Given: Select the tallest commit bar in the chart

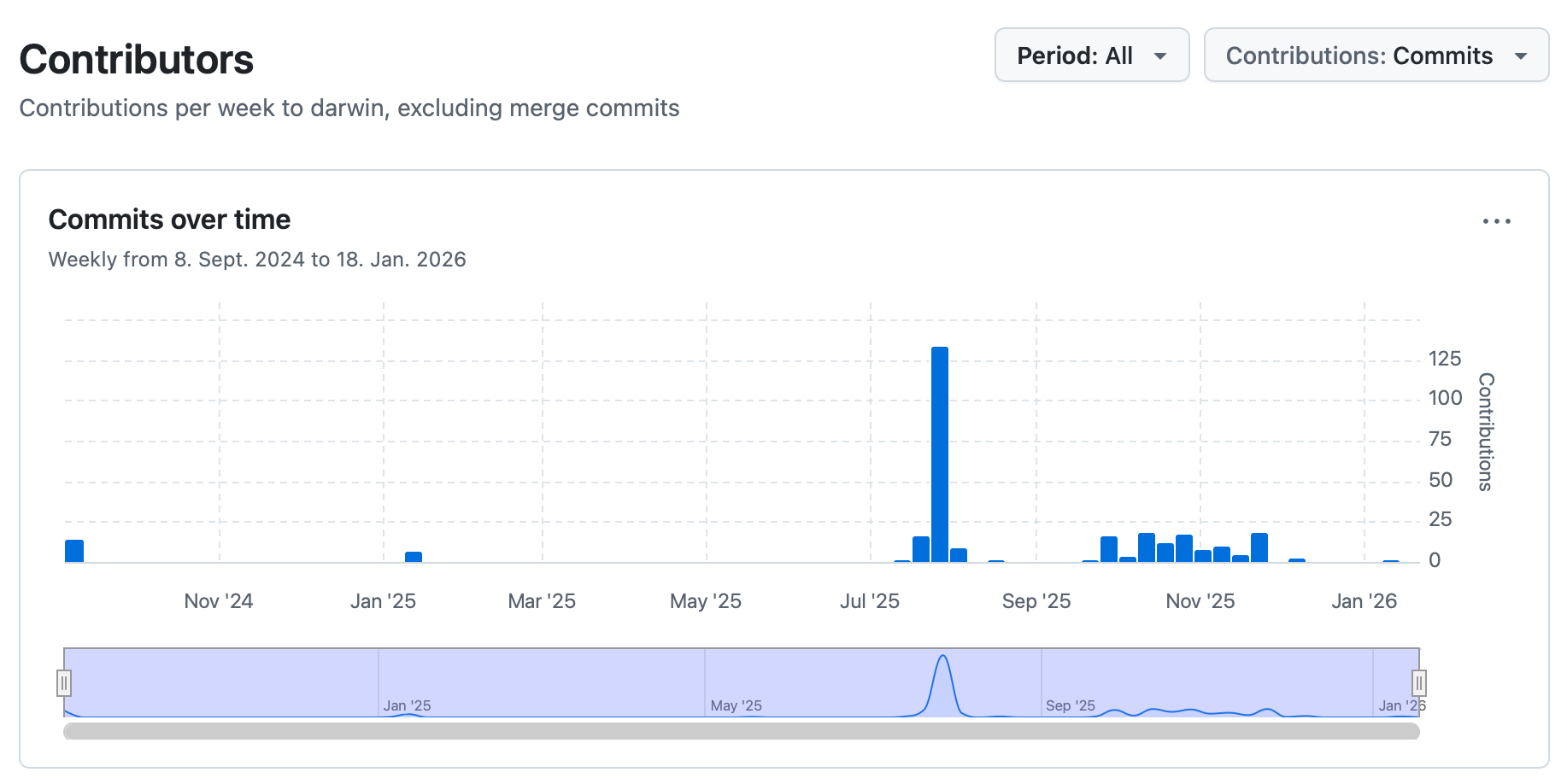Looking at the screenshot, I should pos(940,453).
